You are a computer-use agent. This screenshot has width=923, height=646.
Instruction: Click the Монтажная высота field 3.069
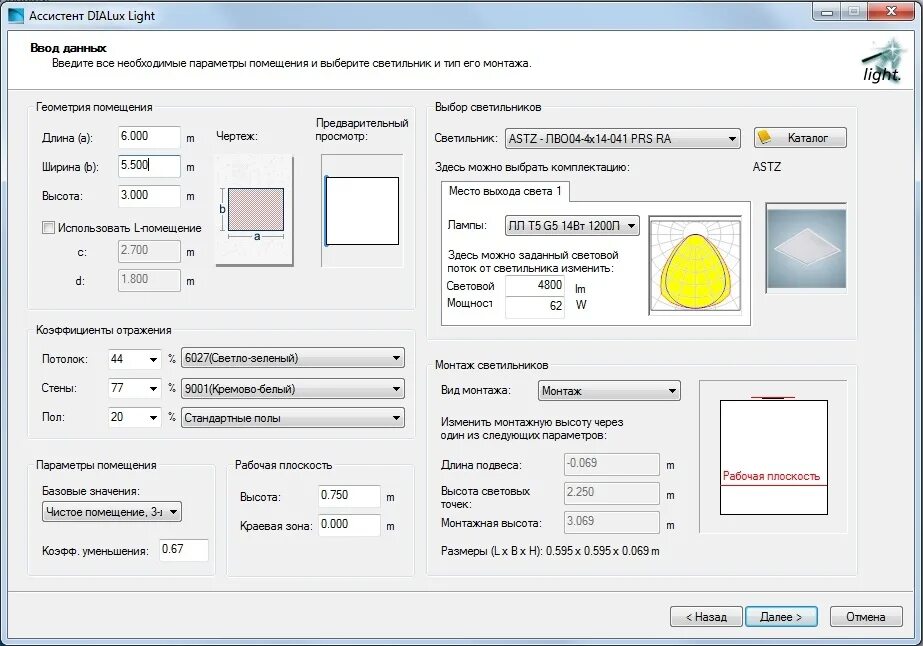[x=612, y=522]
